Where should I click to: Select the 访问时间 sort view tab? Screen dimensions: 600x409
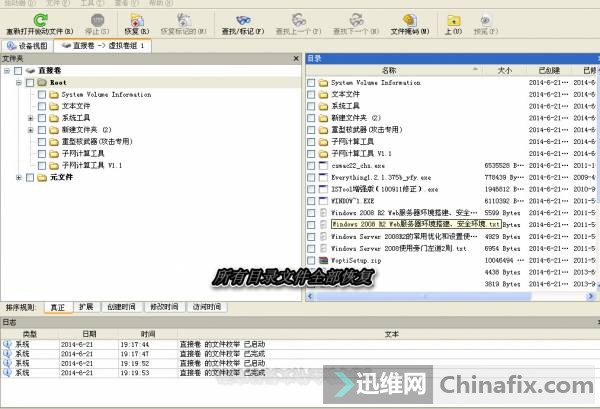tap(207, 307)
